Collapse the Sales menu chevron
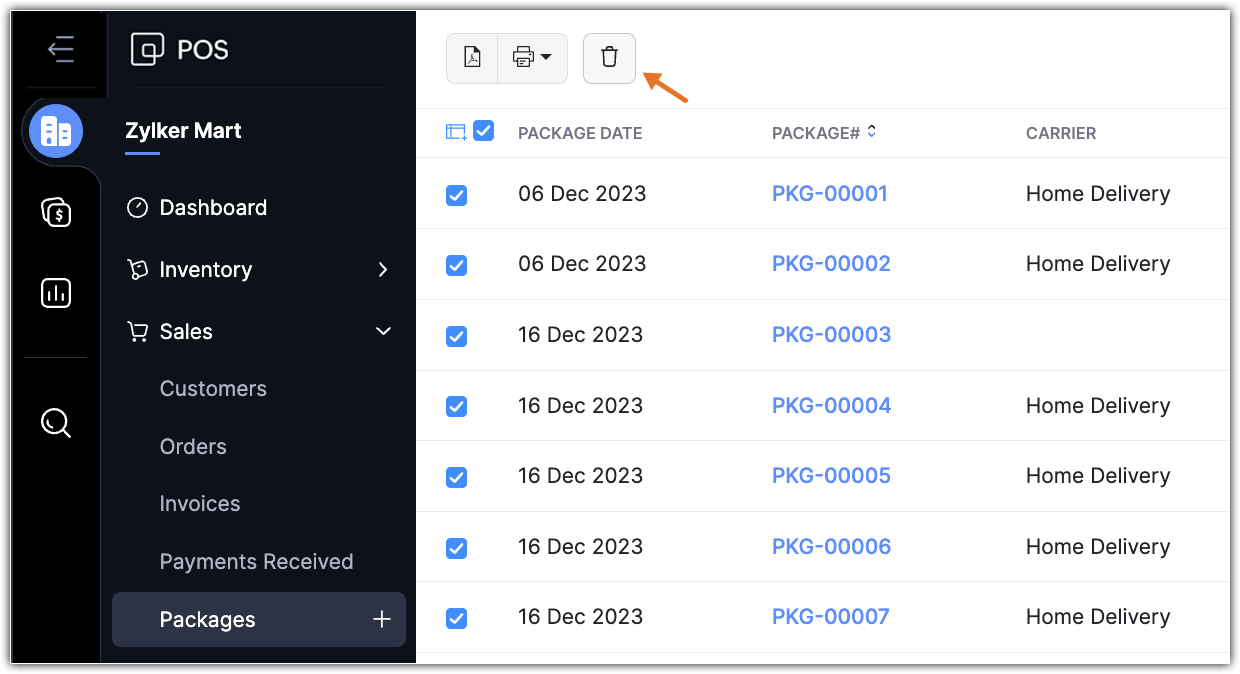This screenshot has height=674, width=1240. point(382,332)
